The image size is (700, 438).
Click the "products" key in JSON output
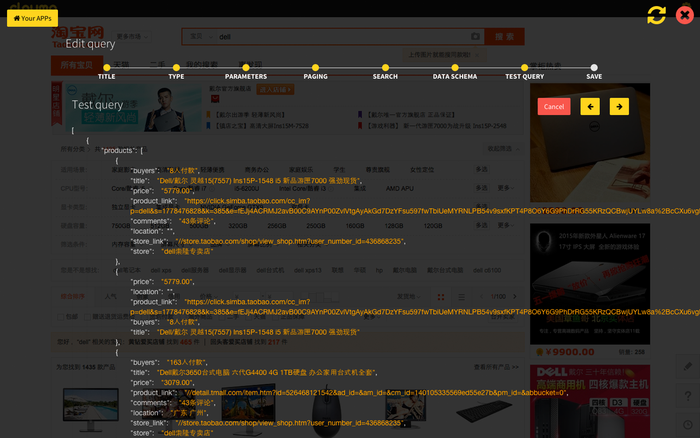(x=118, y=150)
